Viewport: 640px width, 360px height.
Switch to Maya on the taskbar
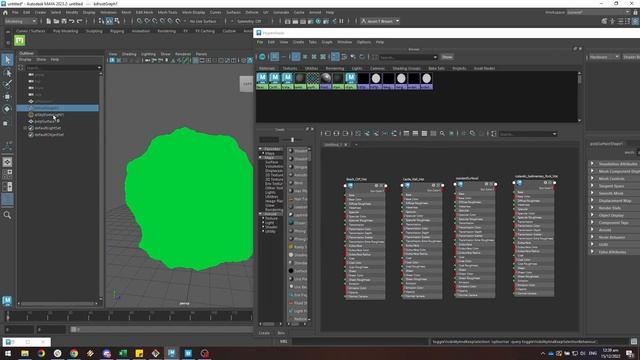pyautogui.click(x=172, y=353)
